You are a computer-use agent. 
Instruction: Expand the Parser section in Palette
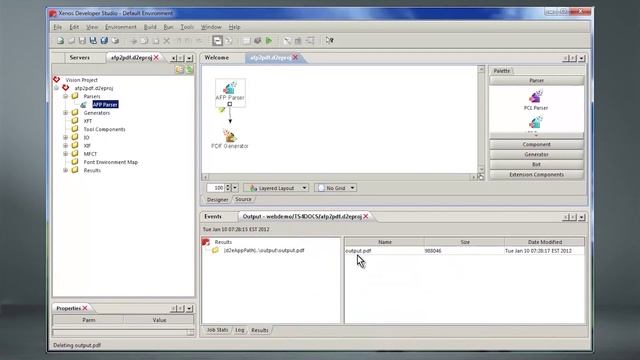[536, 80]
